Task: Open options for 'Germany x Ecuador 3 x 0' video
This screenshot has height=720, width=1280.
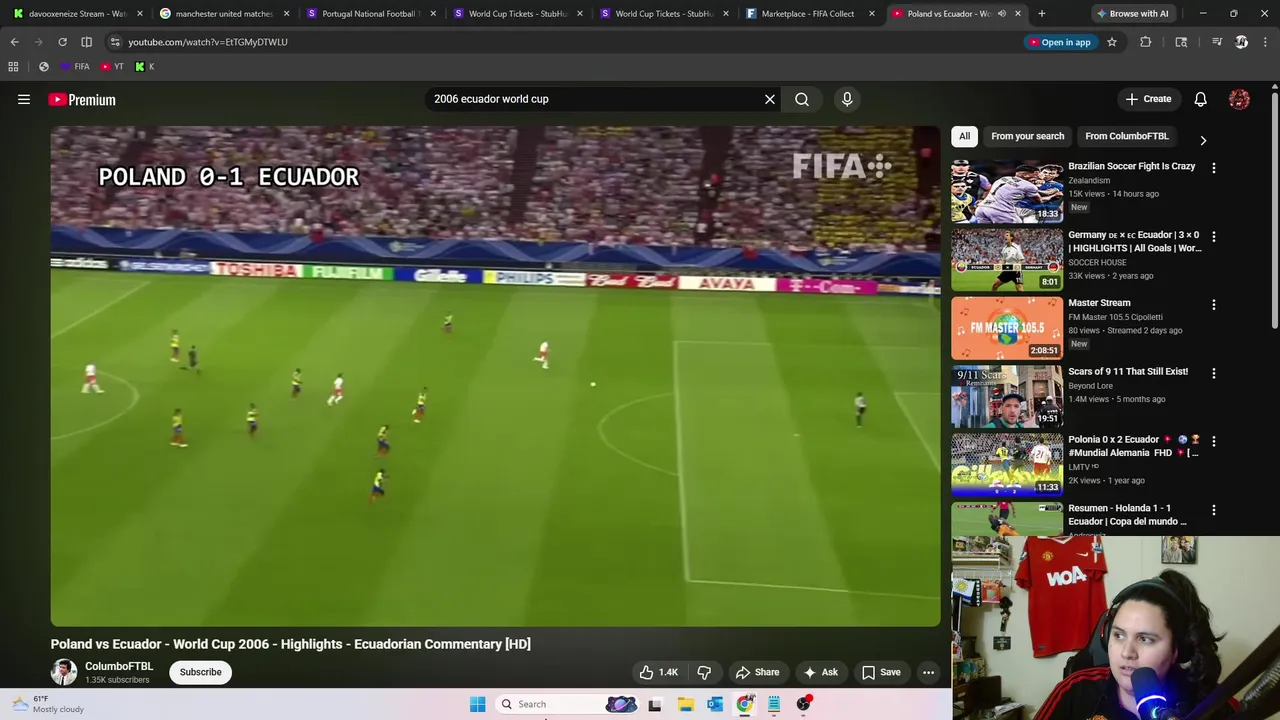Action: 1213,236
